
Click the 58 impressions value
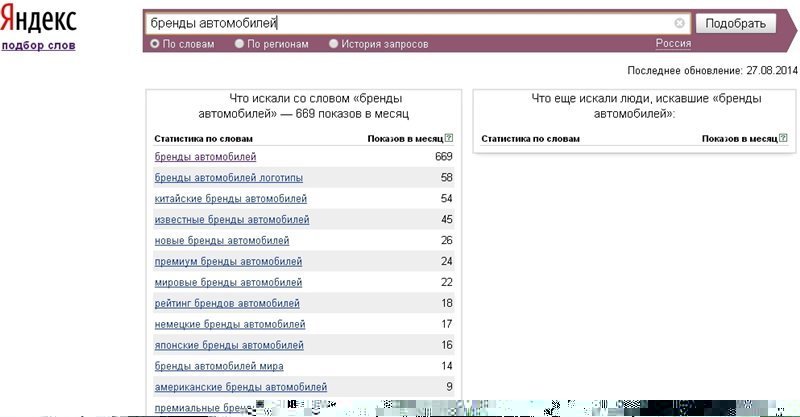click(x=447, y=178)
